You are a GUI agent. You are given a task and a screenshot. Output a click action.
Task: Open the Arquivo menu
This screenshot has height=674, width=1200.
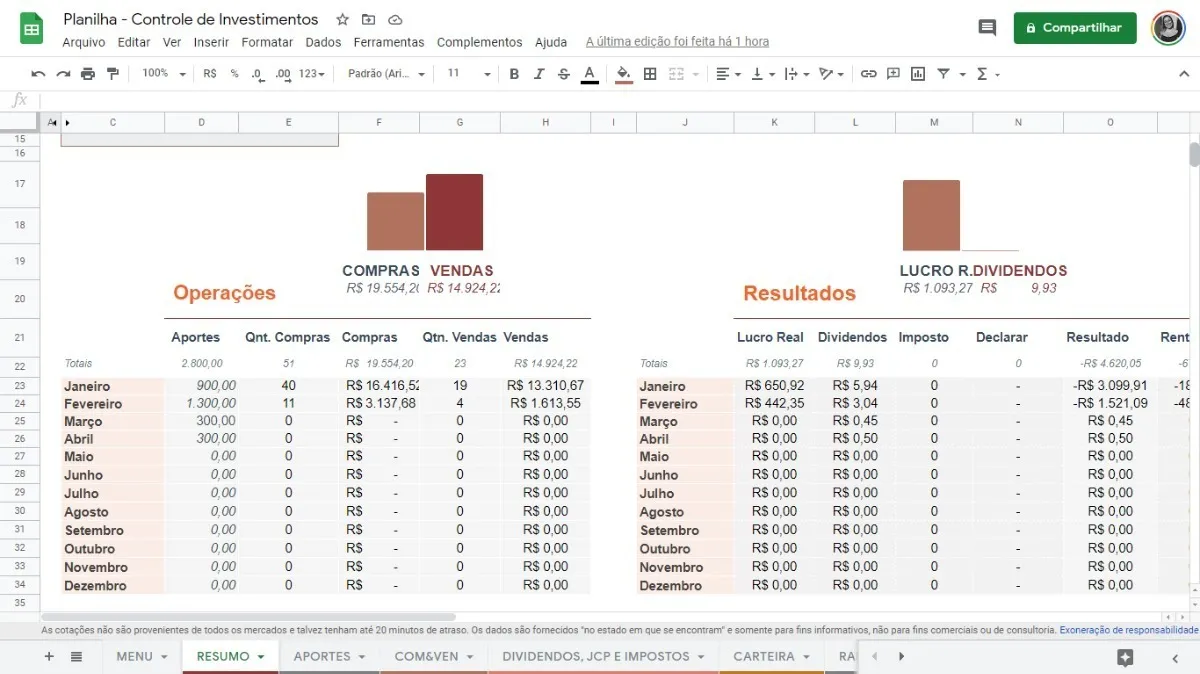[x=83, y=42]
